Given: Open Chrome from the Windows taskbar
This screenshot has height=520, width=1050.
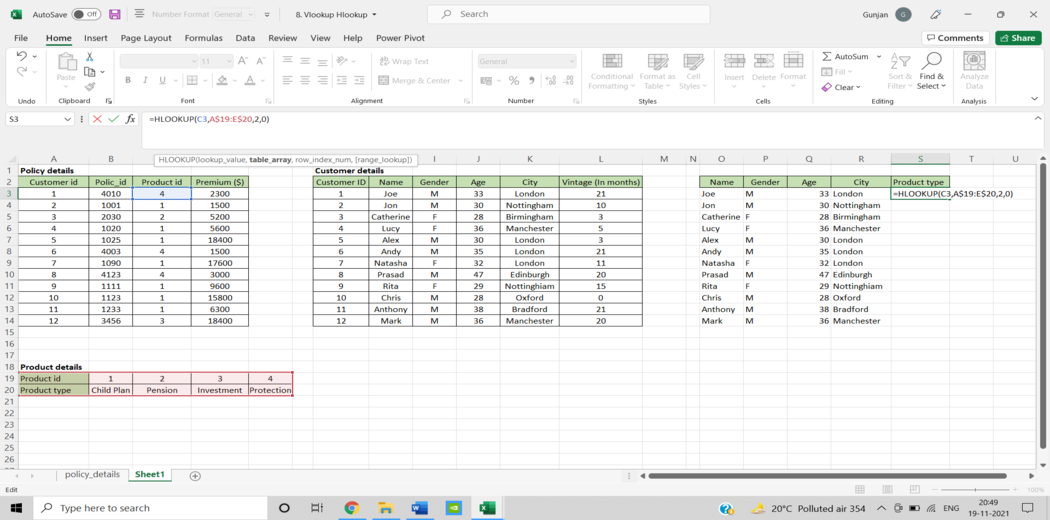Looking at the screenshot, I should tap(352, 508).
